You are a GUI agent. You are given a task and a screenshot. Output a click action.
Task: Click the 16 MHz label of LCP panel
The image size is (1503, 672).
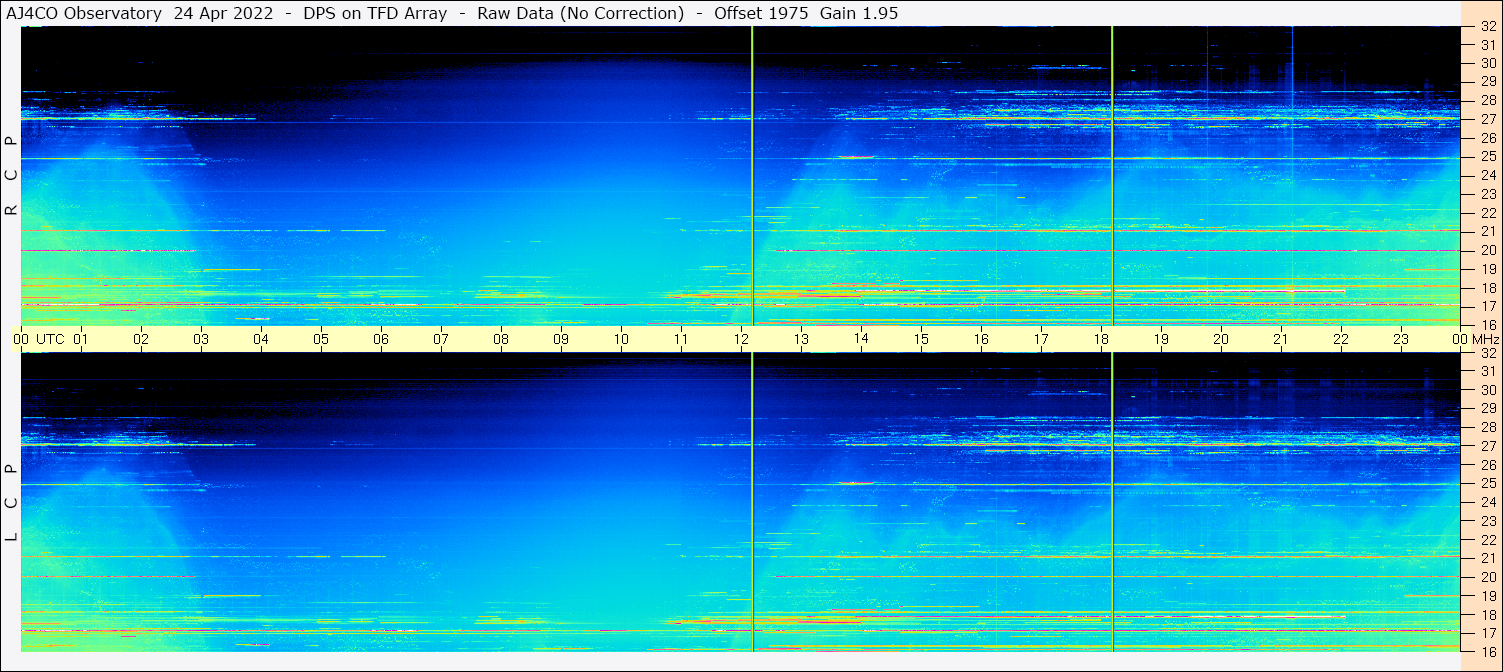(1488, 652)
